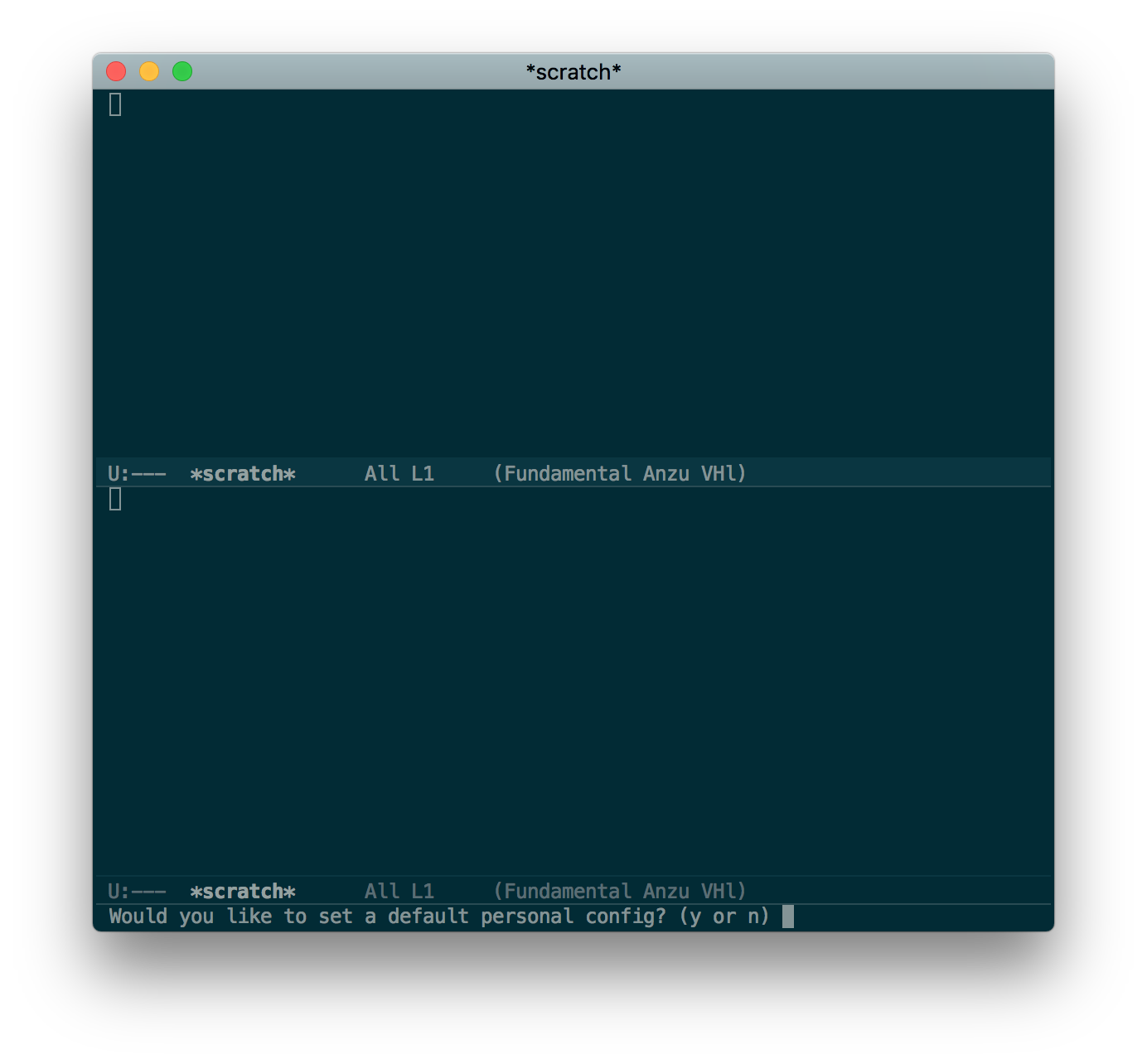
Task: Click Anzu minor mode in lower mode line
Action: 666,892
